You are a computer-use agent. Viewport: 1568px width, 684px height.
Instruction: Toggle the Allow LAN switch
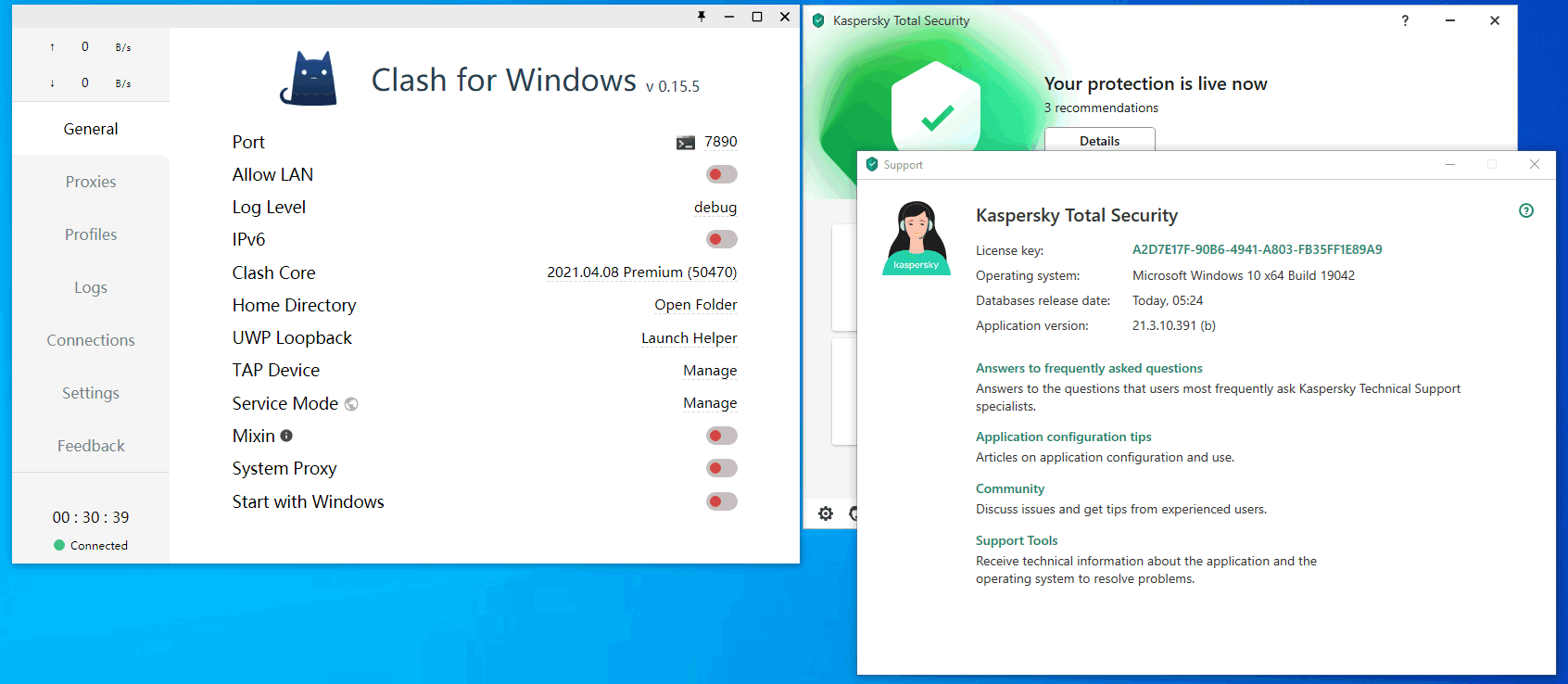point(722,174)
